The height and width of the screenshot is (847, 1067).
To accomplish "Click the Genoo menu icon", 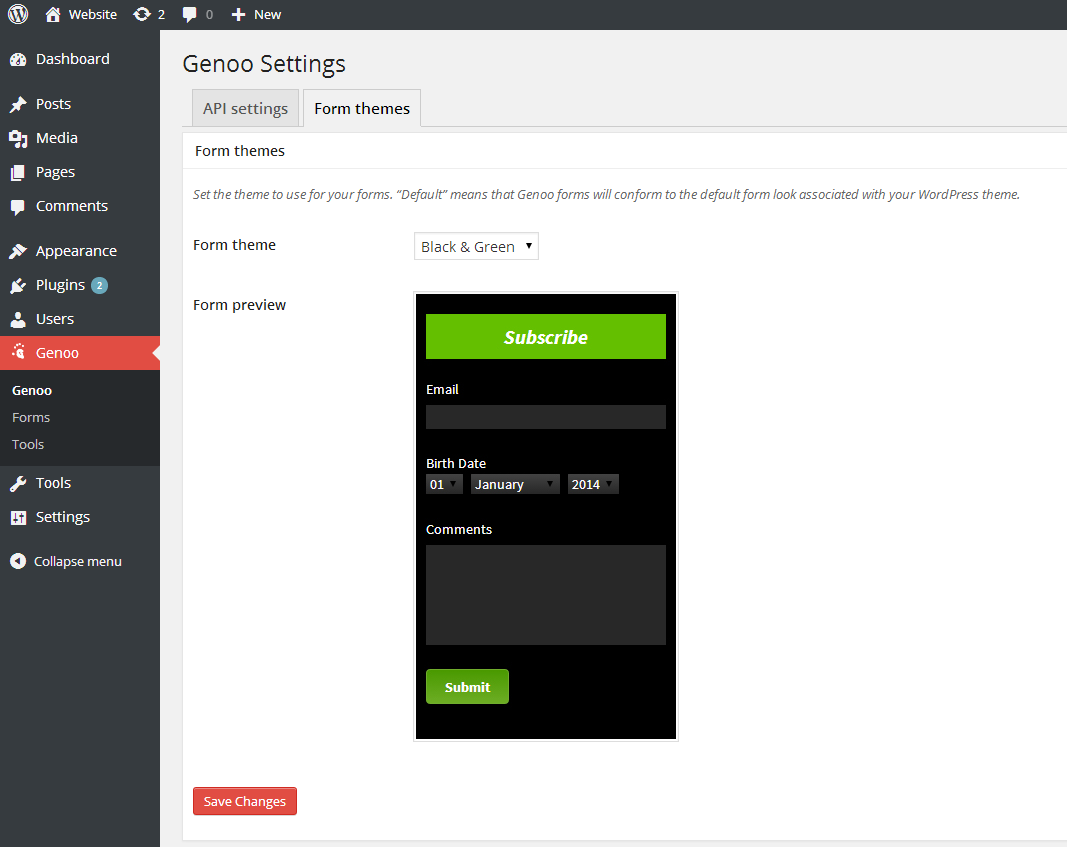I will coord(18,352).
